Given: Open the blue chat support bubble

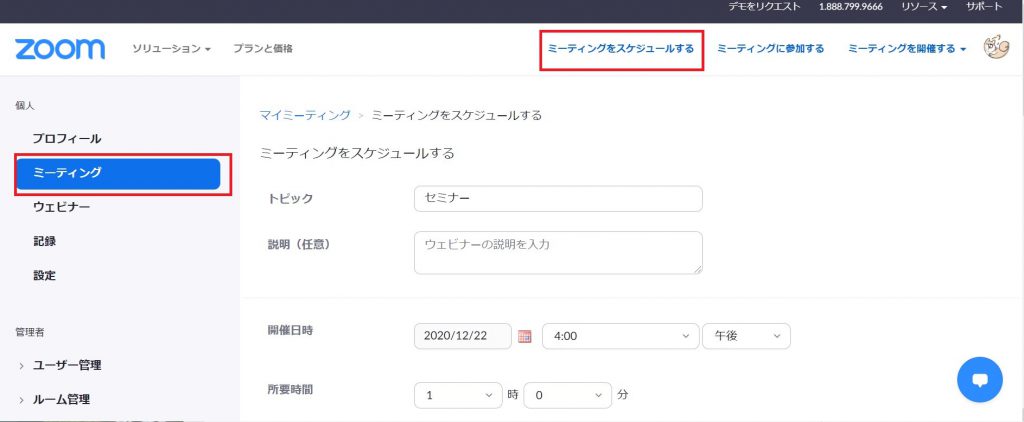Looking at the screenshot, I should coord(980,380).
